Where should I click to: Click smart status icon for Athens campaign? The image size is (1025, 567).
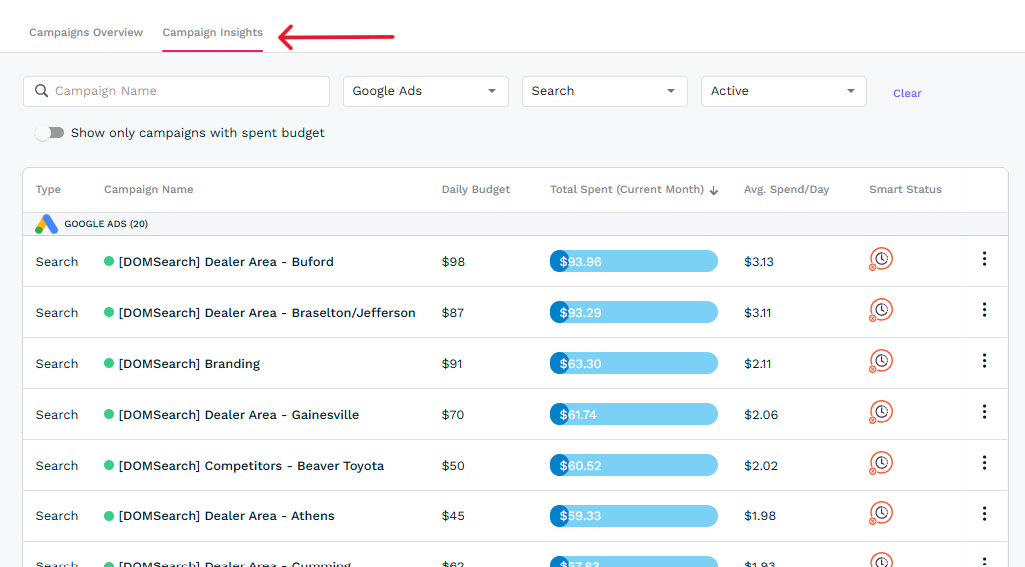(881, 514)
